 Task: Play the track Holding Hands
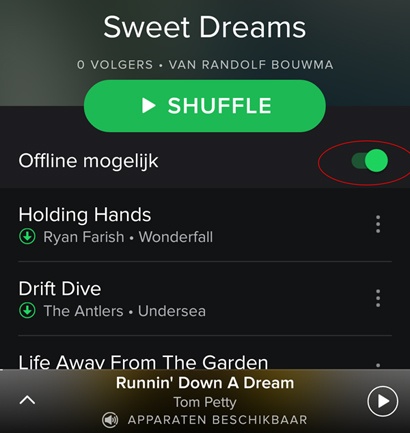tap(85, 214)
